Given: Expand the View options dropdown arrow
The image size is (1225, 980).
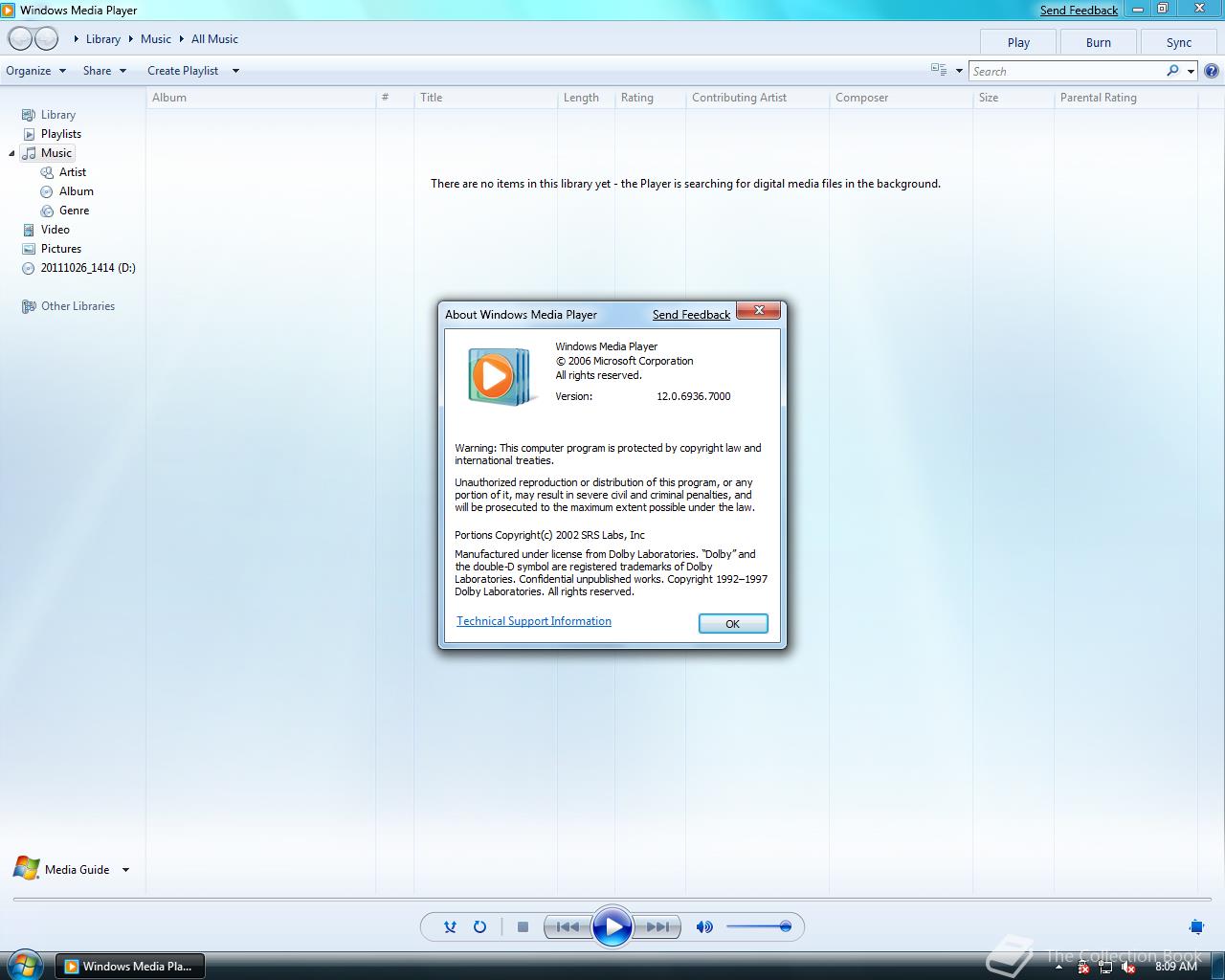Looking at the screenshot, I should (959, 71).
